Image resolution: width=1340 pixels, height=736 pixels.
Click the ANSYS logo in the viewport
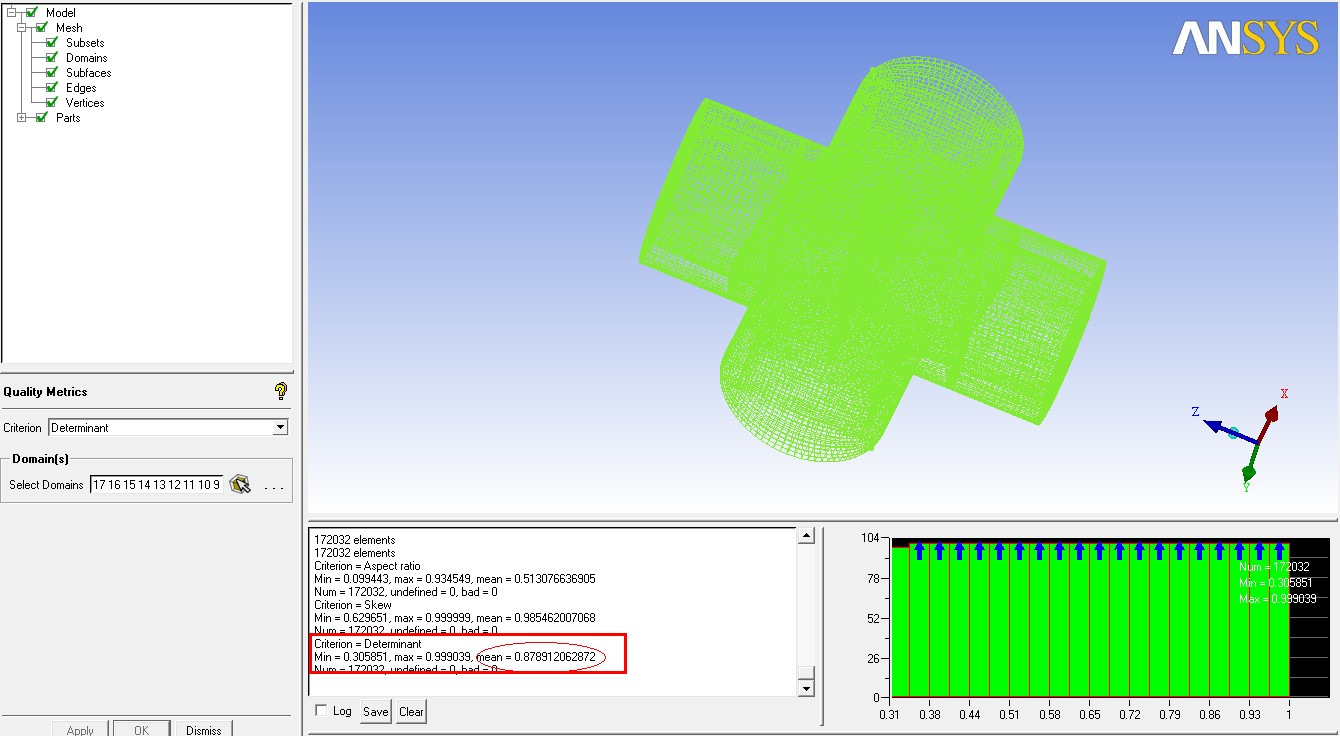click(x=1246, y=38)
